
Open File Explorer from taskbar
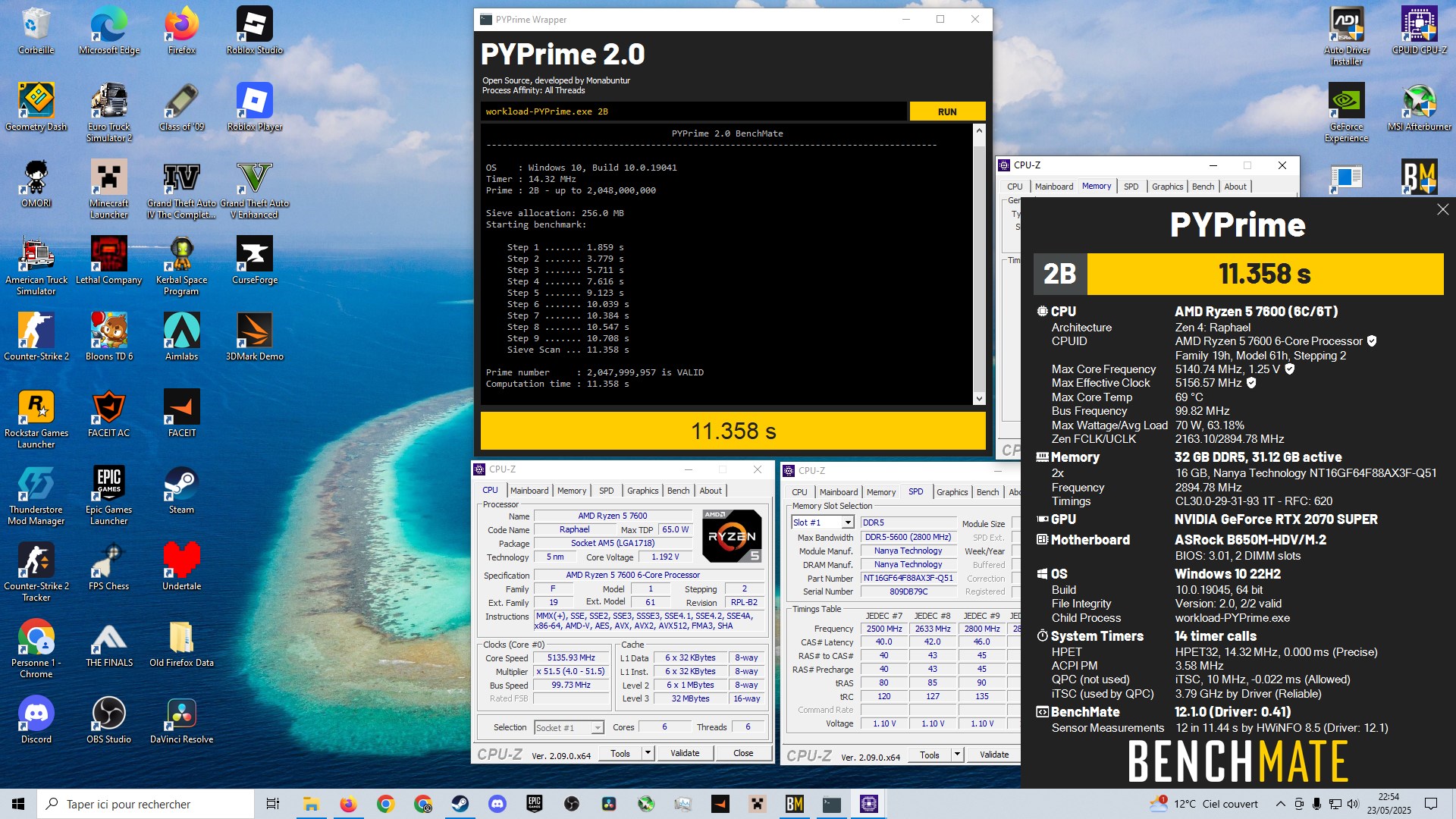click(311, 804)
